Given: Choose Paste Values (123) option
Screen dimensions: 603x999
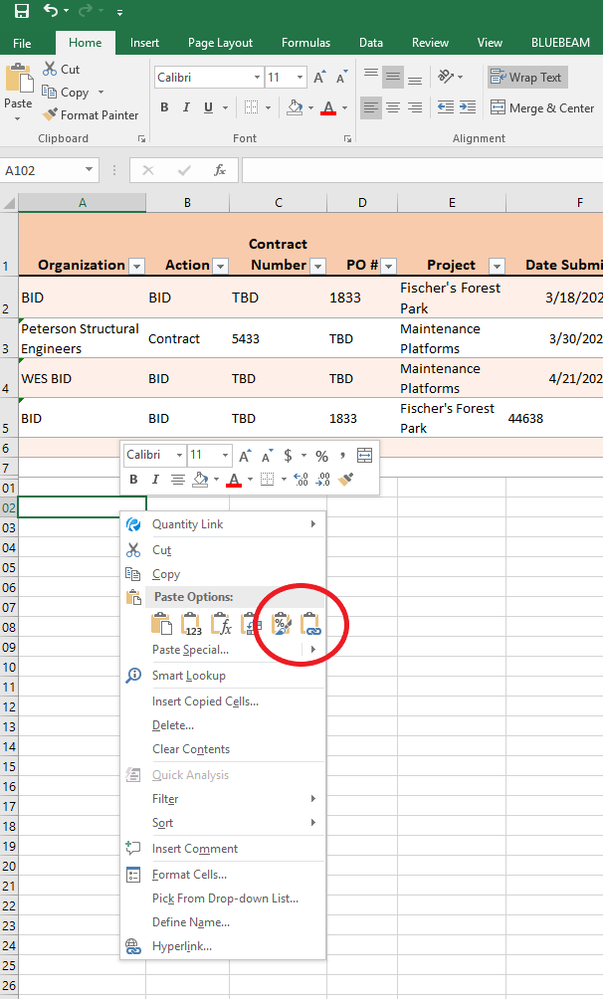Looking at the screenshot, I should pos(191,624).
